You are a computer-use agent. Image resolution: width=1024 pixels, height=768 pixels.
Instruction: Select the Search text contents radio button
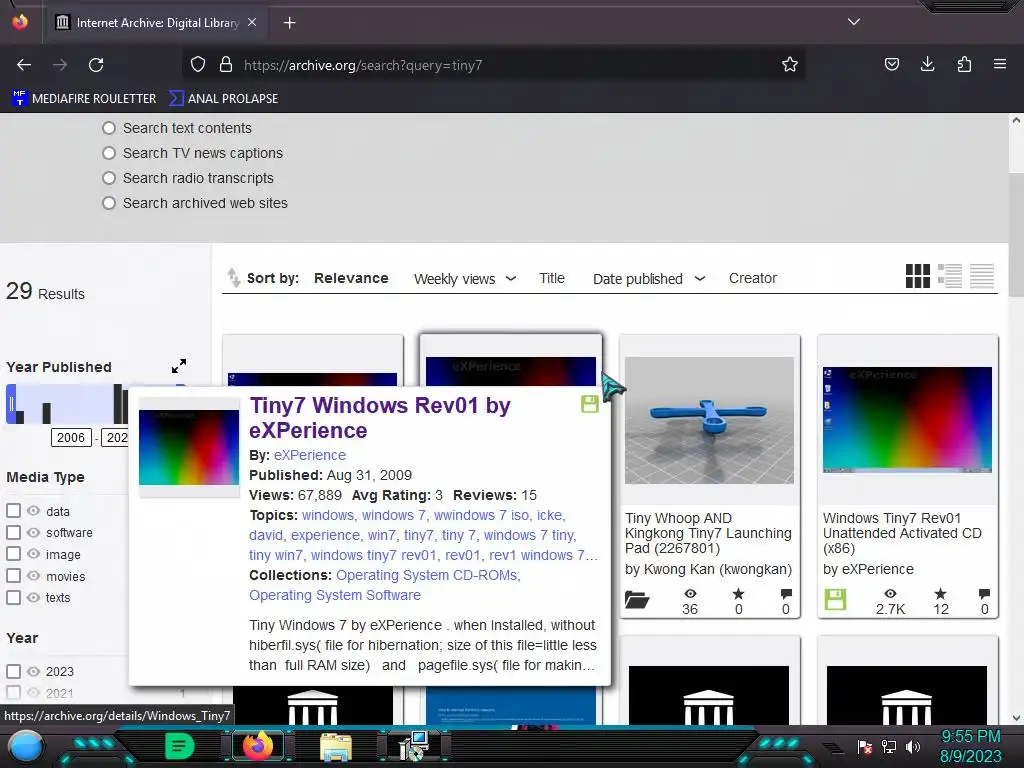click(x=109, y=128)
